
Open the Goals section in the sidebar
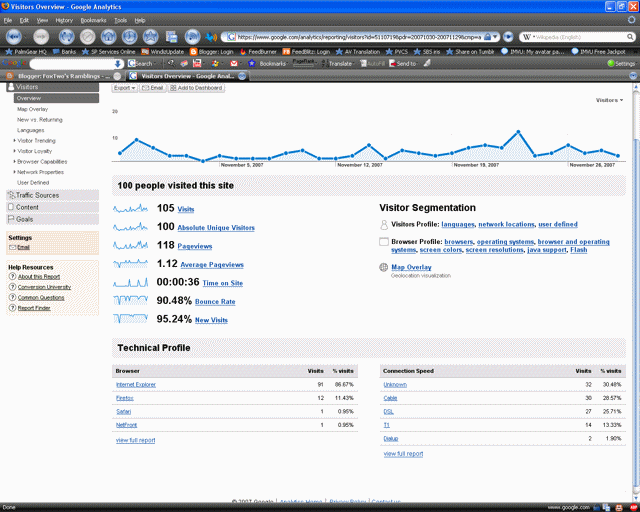53,219
